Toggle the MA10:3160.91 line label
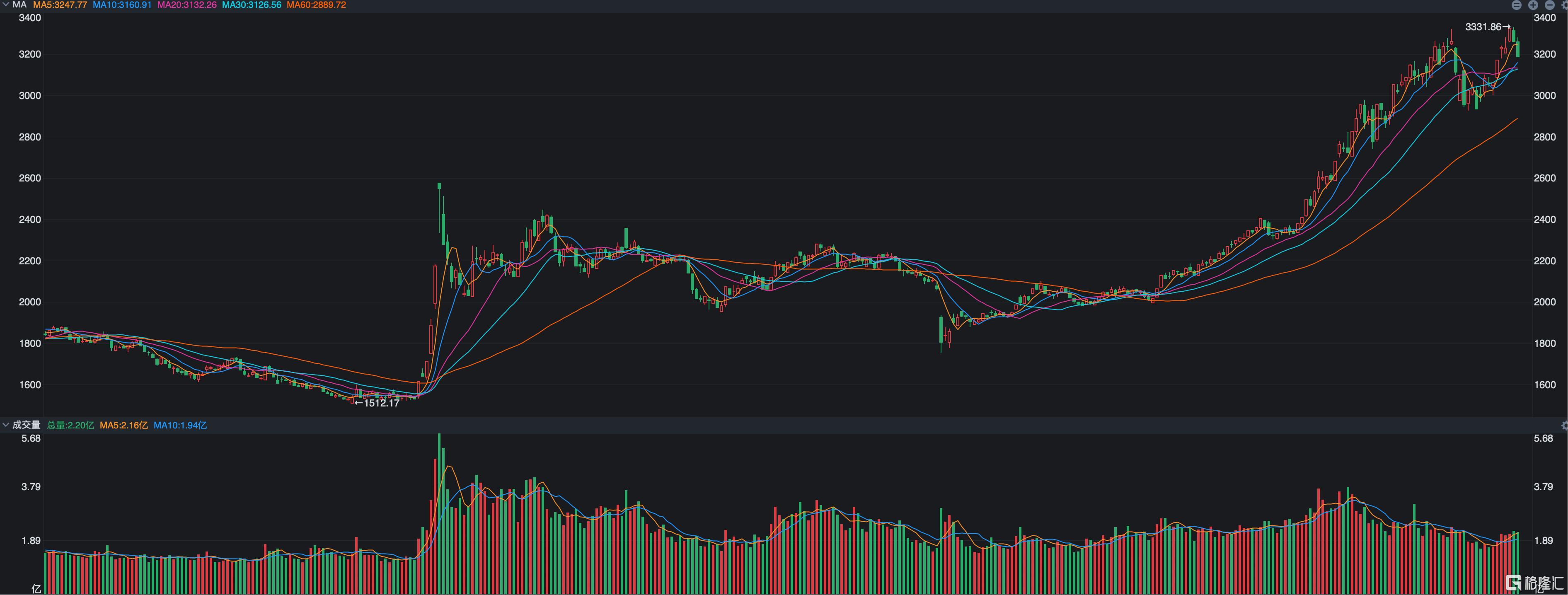This screenshot has height=595, width=1568. pos(122,5)
